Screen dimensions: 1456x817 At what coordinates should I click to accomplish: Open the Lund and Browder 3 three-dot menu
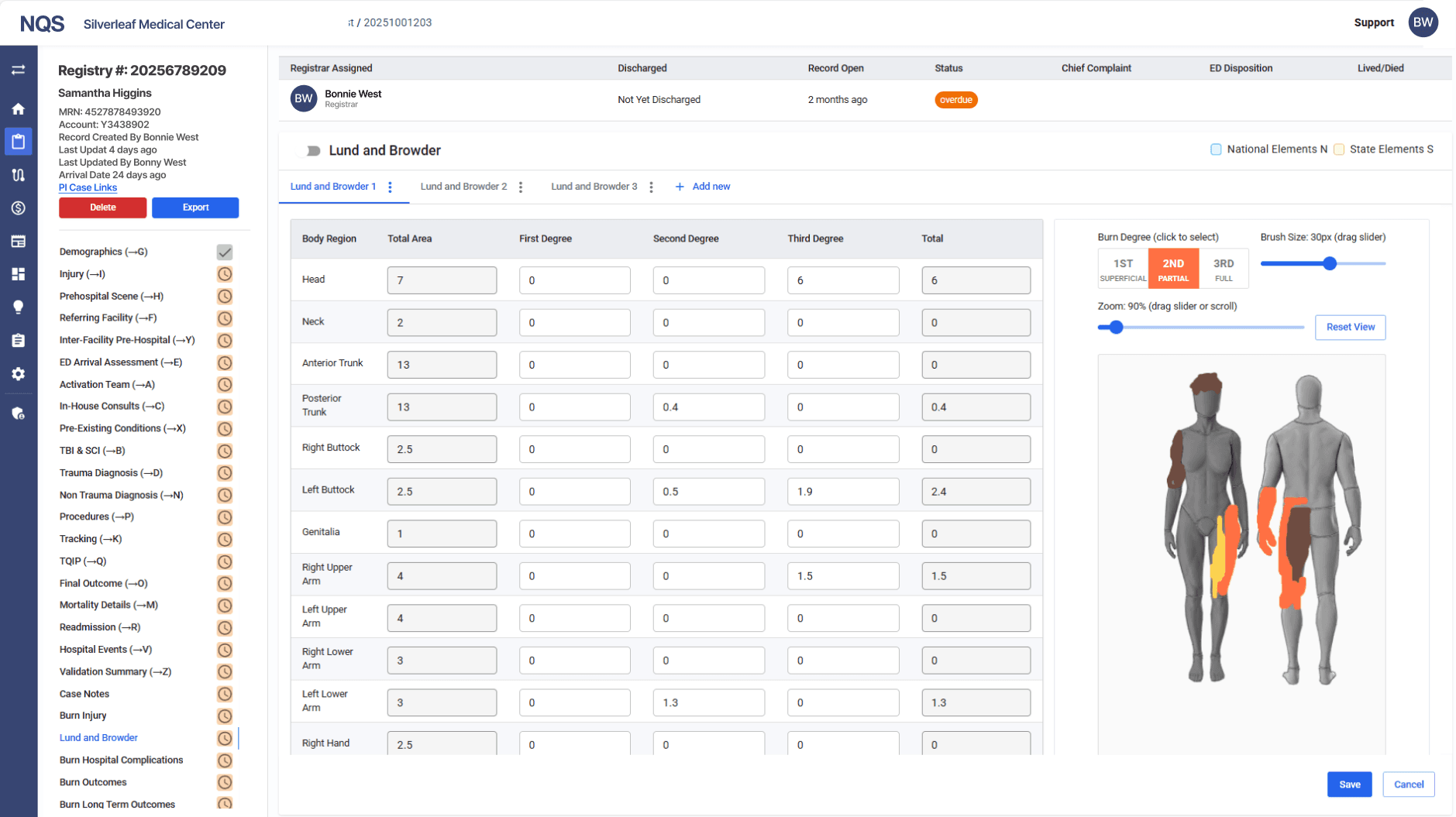coord(651,187)
